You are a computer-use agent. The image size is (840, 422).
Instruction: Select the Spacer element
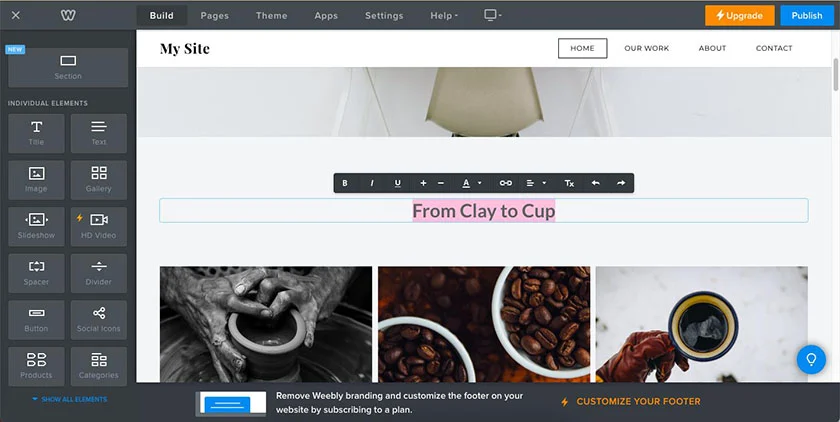click(x=36, y=273)
